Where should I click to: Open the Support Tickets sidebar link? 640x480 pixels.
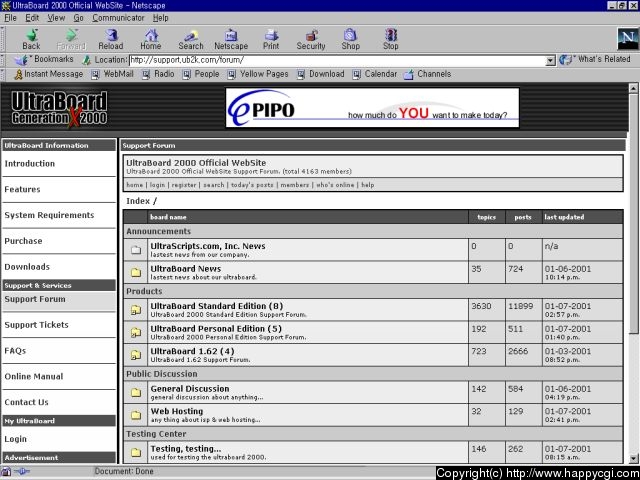coord(36,325)
